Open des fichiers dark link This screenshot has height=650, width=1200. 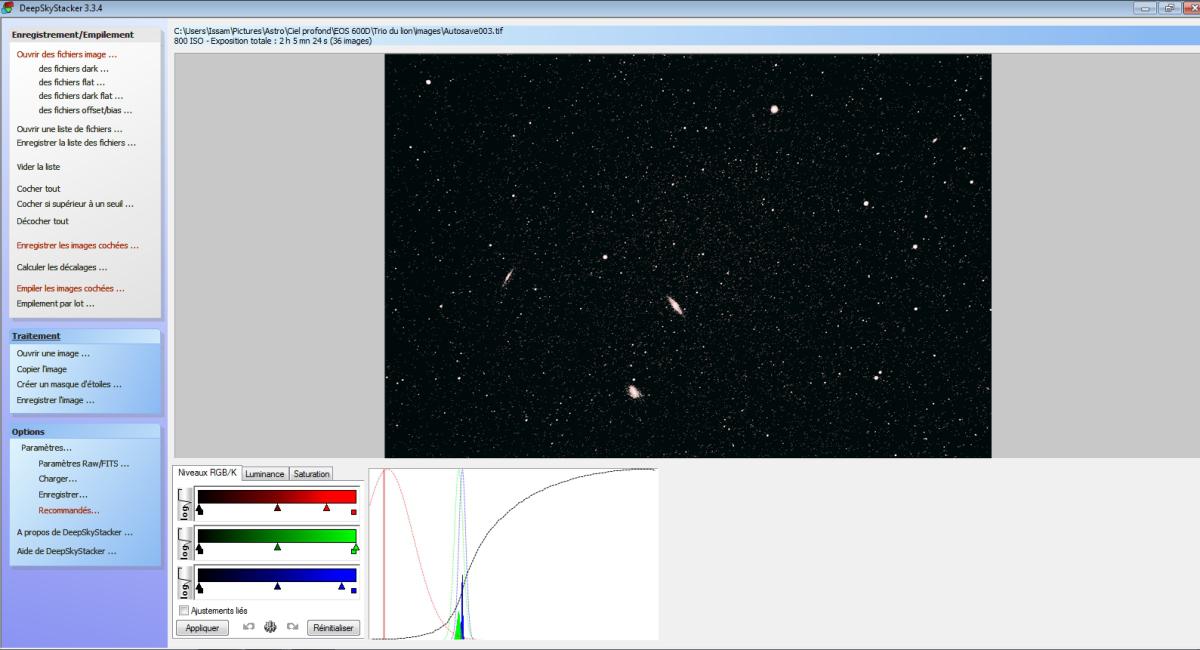click(x=74, y=69)
